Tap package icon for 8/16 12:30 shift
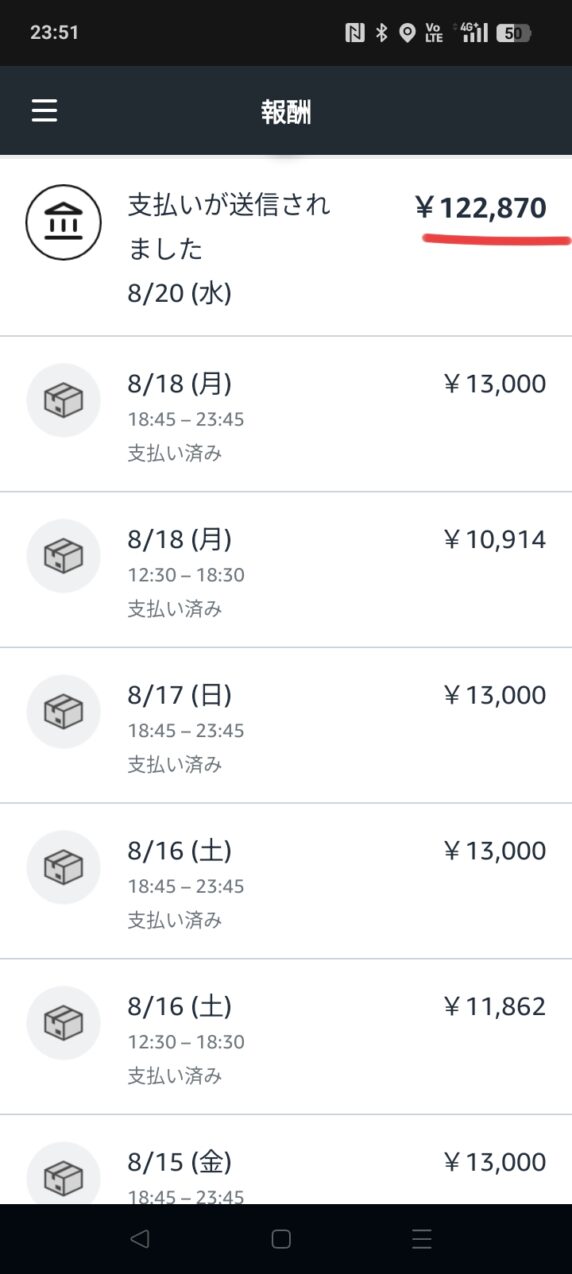Viewport: 572px width, 1274px height. (63, 1022)
